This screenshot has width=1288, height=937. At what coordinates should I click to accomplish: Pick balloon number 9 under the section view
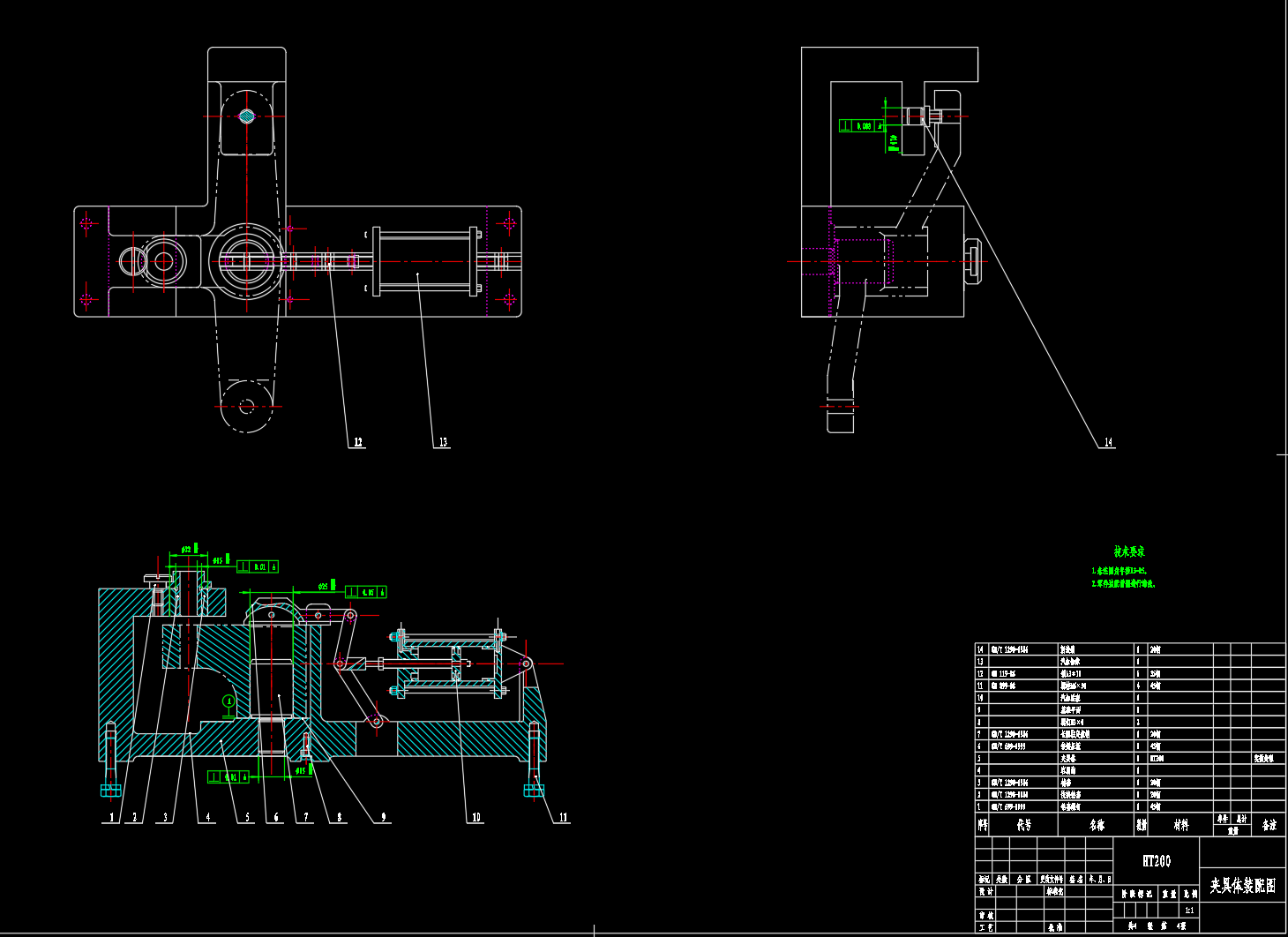pyautogui.click(x=384, y=818)
